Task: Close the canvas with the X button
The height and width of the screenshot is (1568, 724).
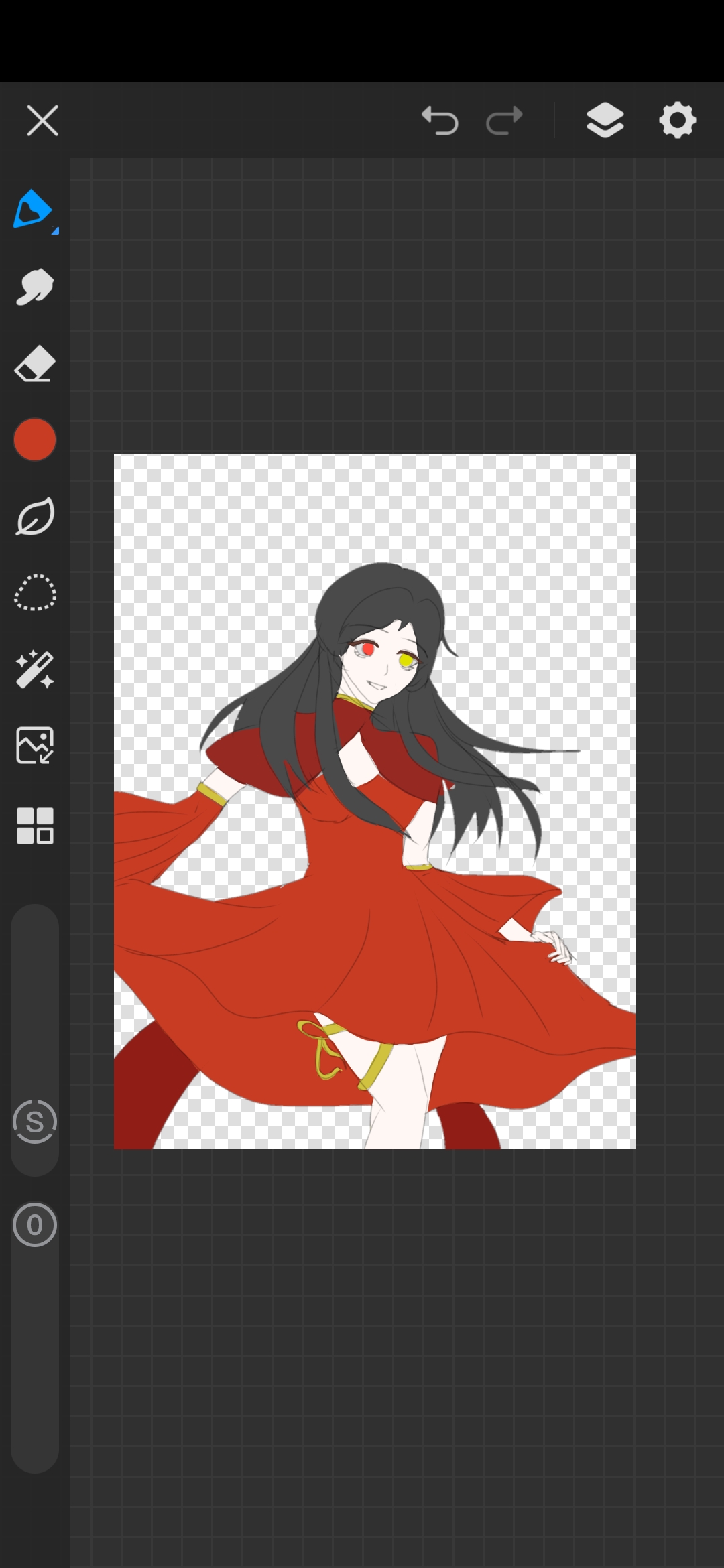Action: (42, 121)
